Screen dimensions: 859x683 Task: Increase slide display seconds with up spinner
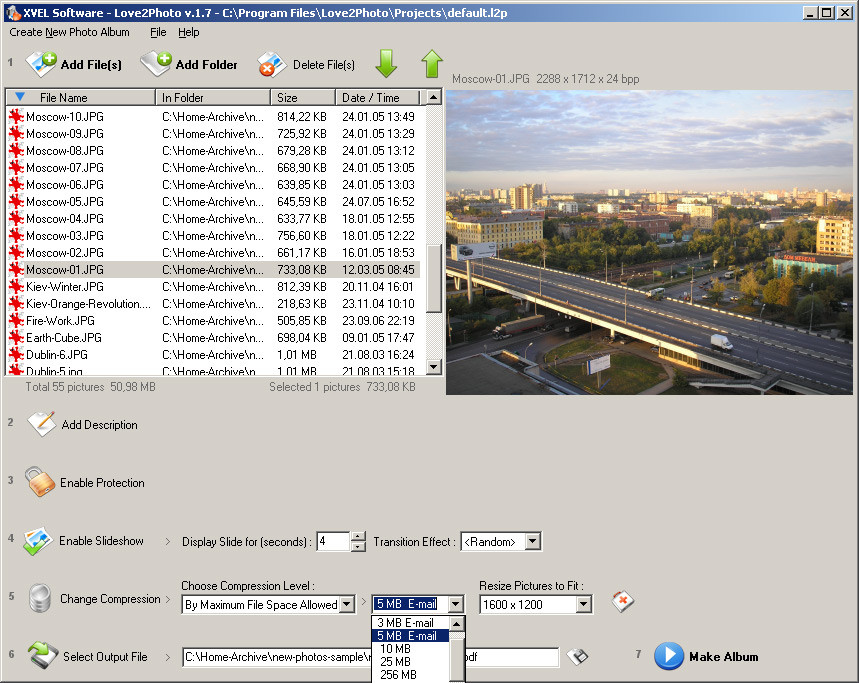pyautogui.click(x=358, y=536)
